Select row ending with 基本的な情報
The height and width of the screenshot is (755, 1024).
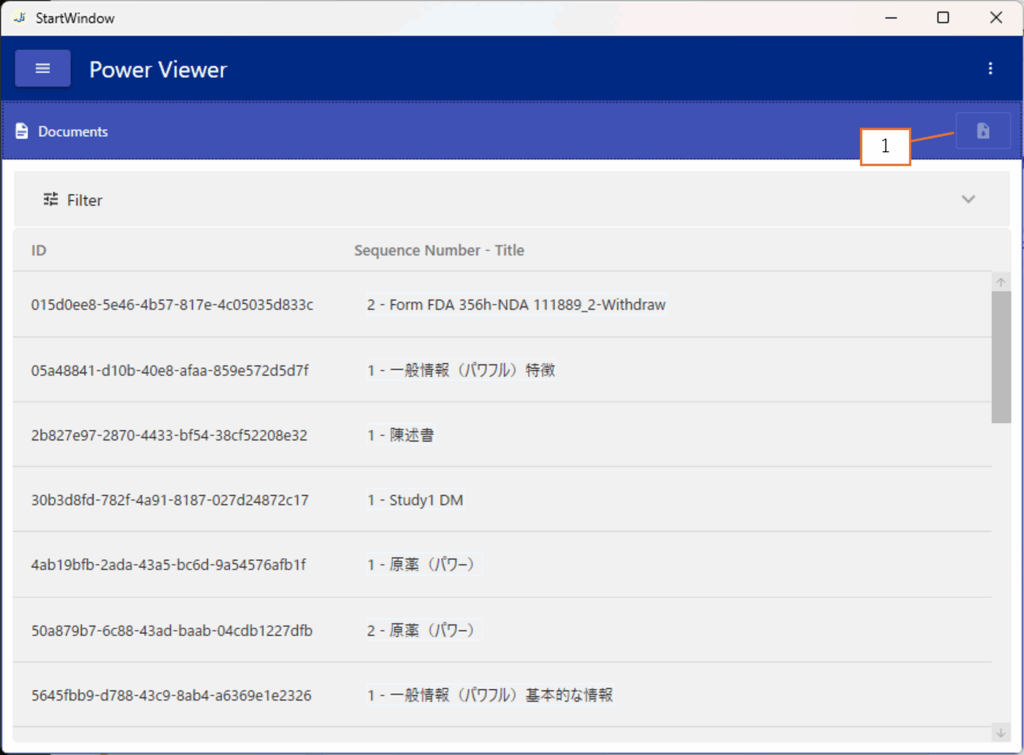489,695
